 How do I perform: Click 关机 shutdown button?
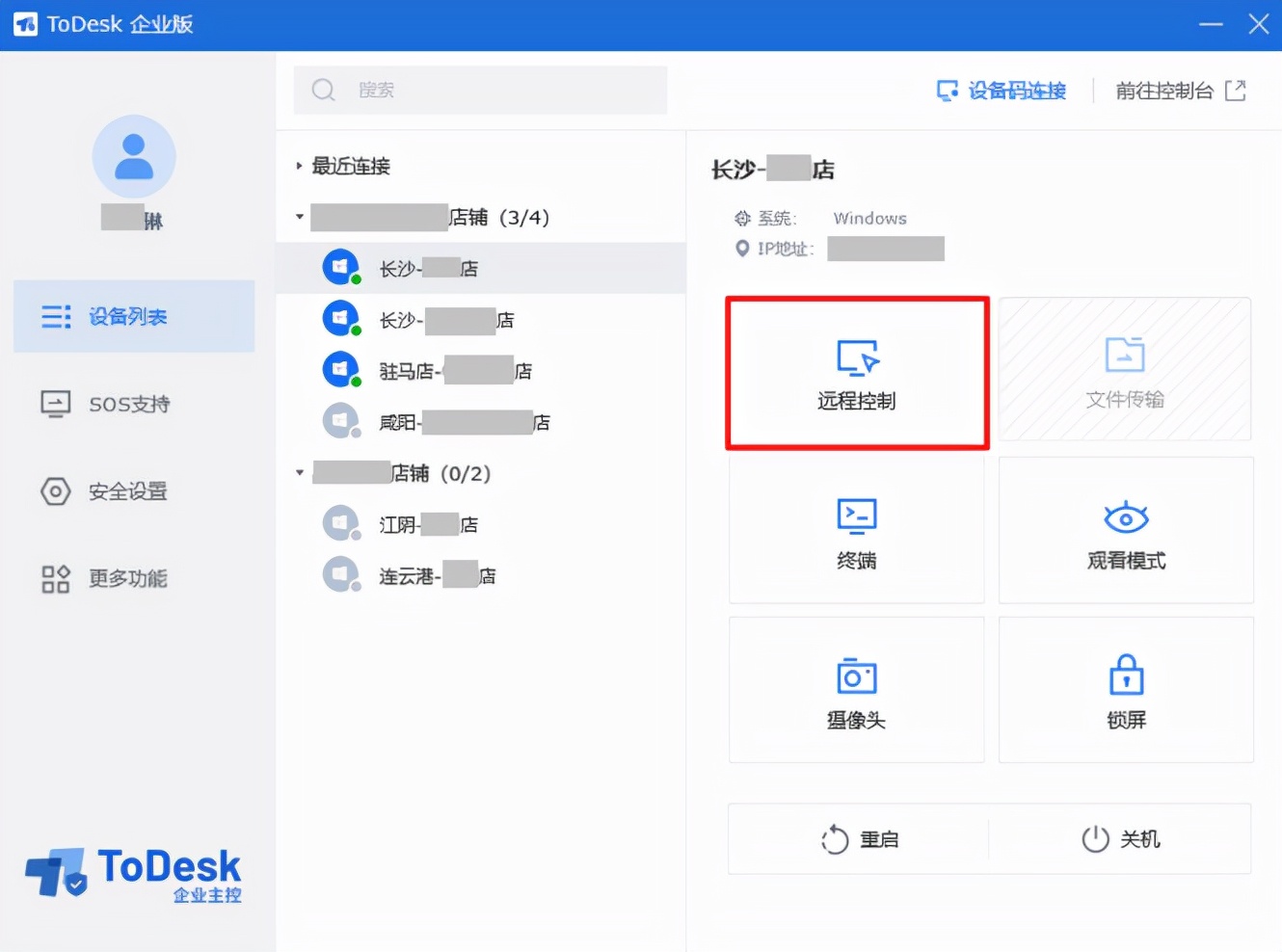click(1120, 839)
